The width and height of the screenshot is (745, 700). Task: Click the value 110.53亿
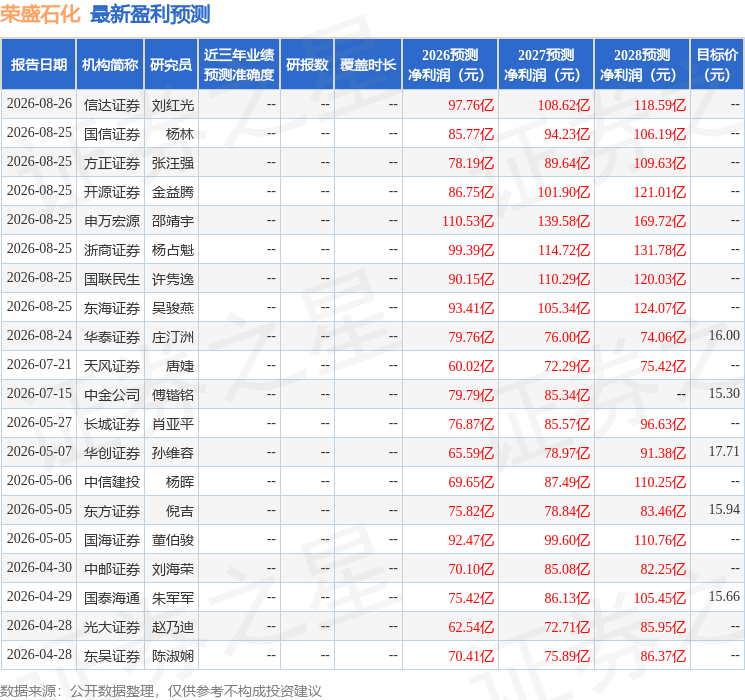468,221
